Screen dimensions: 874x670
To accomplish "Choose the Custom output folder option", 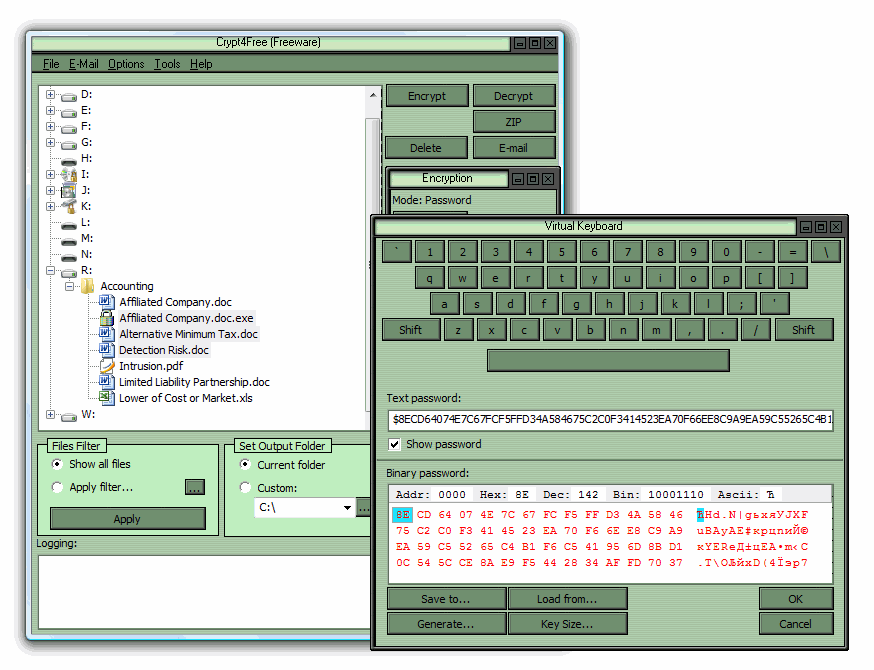I will (245, 487).
